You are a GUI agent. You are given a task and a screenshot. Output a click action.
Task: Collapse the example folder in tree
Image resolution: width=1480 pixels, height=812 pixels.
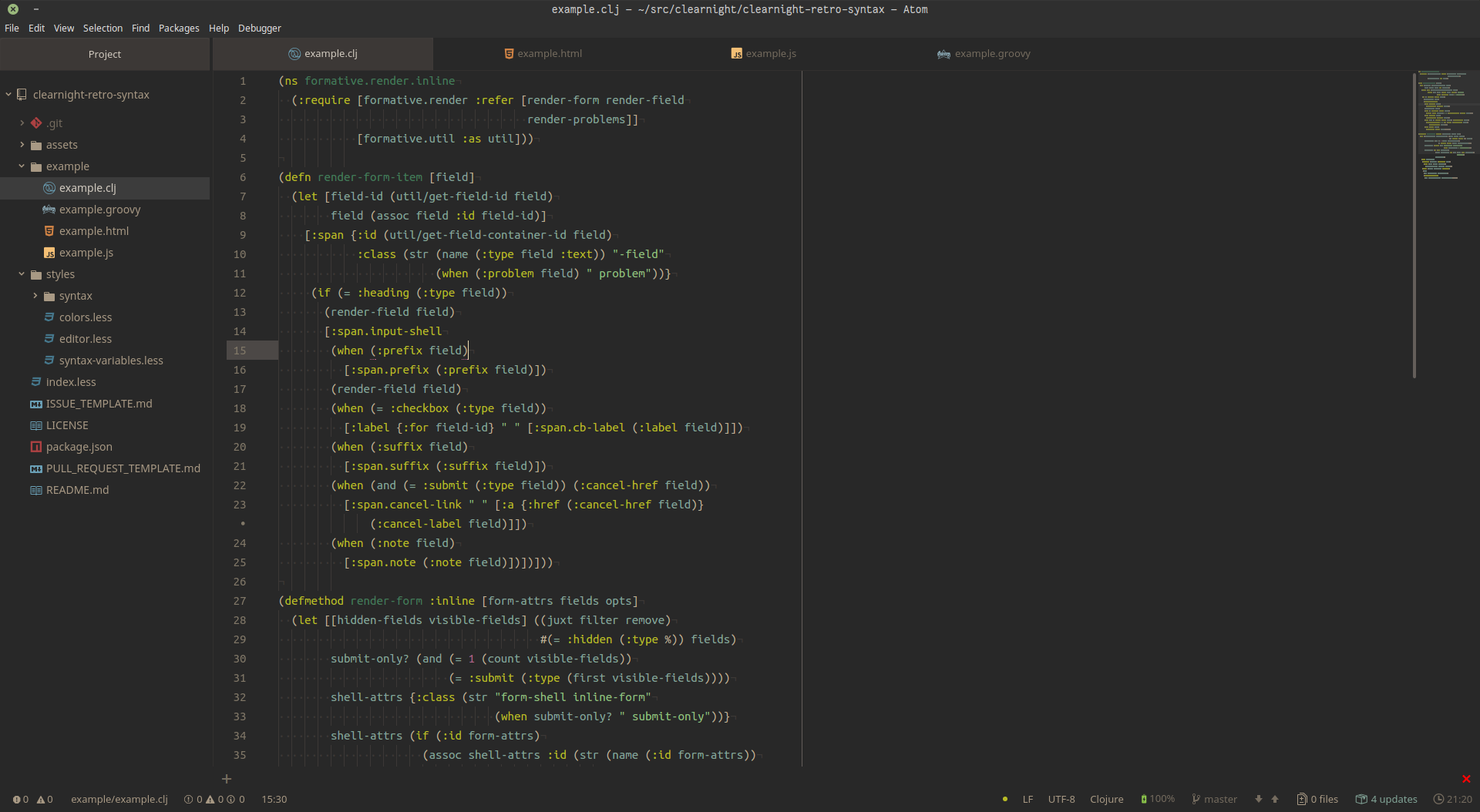click(x=22, y=166)
